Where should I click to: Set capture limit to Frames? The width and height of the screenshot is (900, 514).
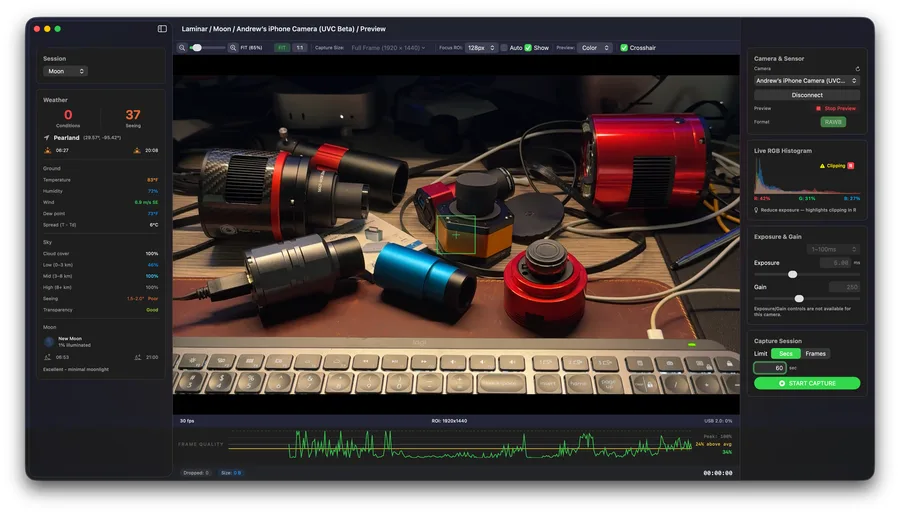pyautogui.click(x=815, y=353)
